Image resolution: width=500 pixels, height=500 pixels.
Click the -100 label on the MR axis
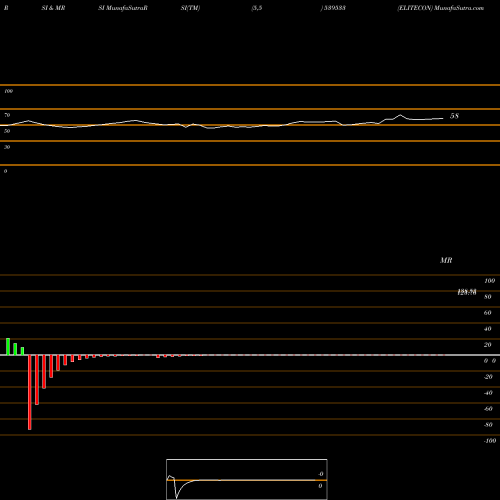click(490, 441)
